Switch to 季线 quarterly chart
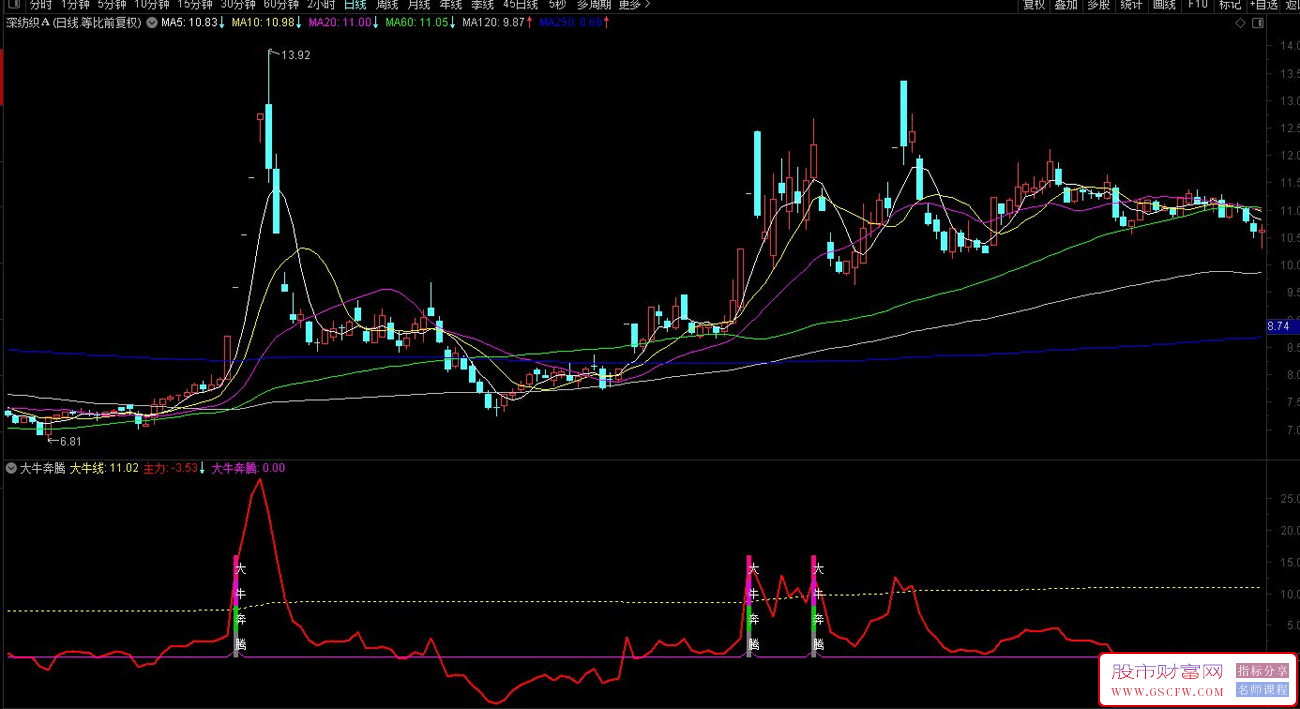This screenshot has width=1300, height=709. pyautogui.click(x=483, y=5)
